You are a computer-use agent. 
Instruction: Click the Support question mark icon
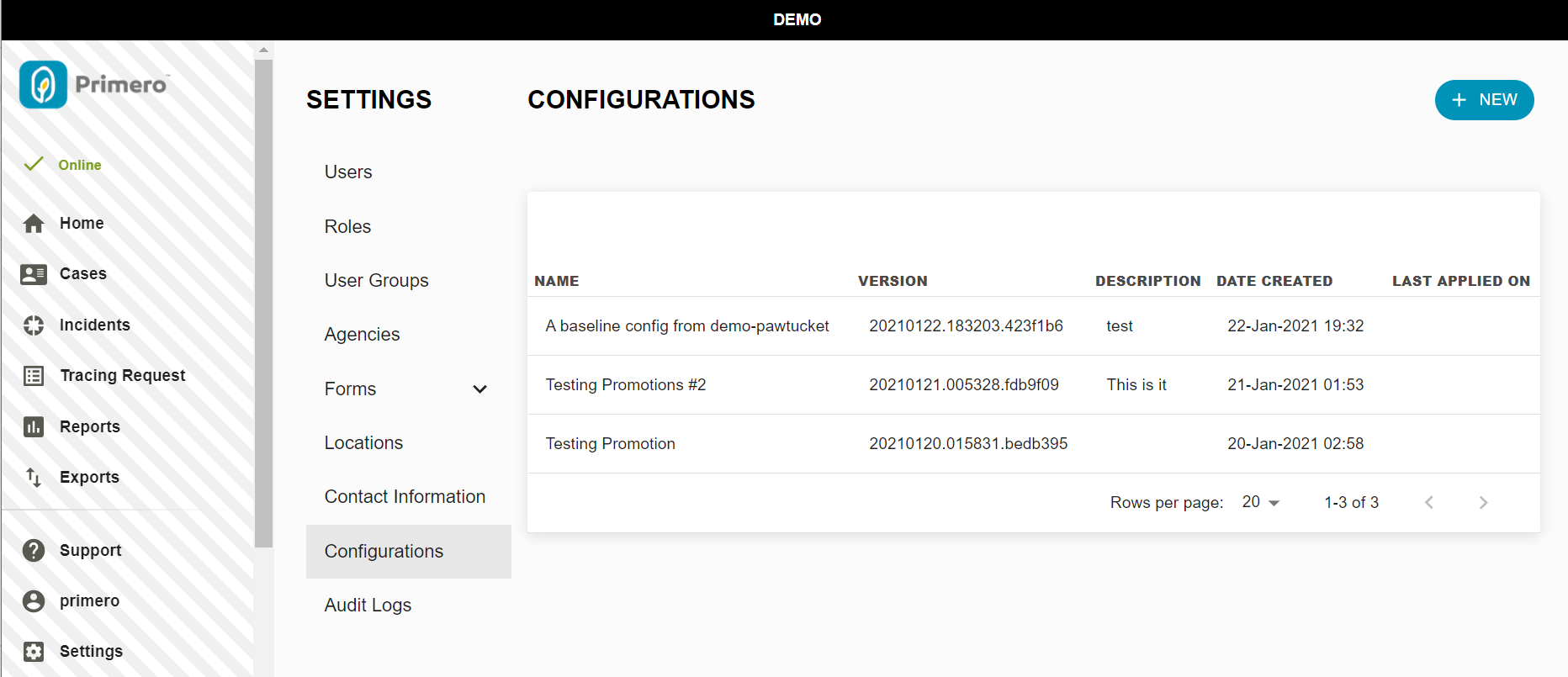34,550
